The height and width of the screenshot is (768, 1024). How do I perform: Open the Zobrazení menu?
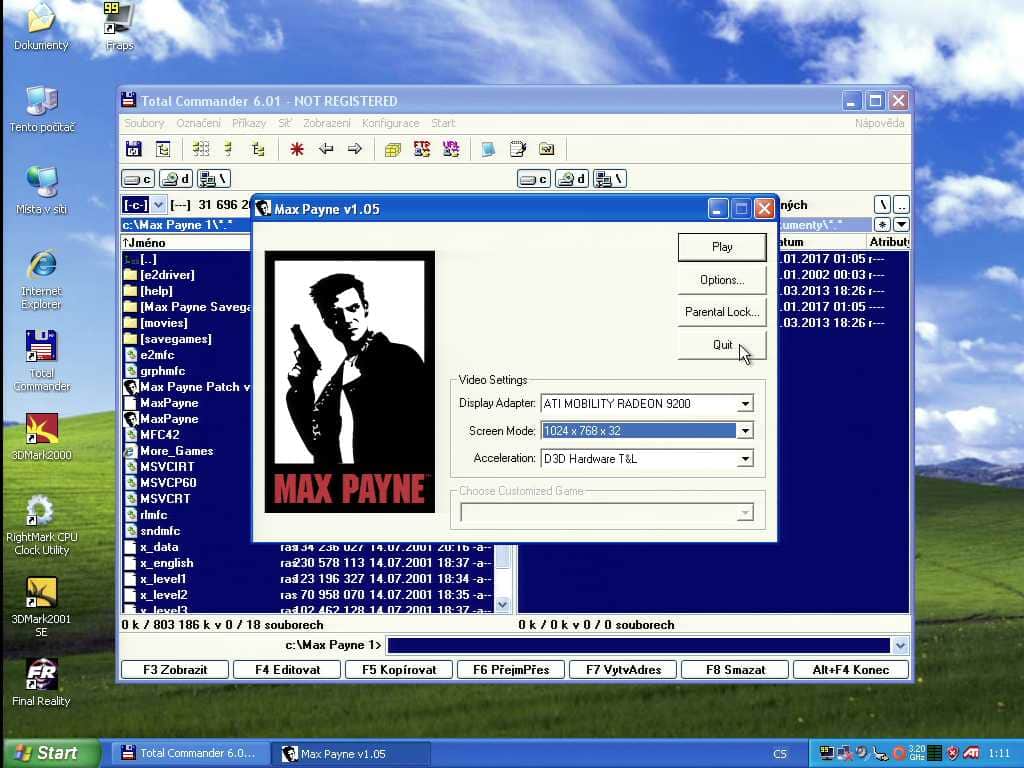327,123
